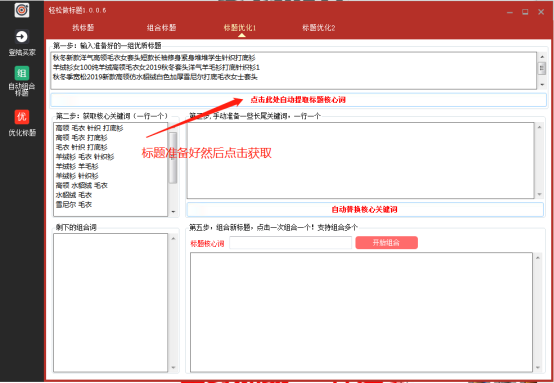Select keyword row 毛衣 针织 打底衫

(82, 147)
